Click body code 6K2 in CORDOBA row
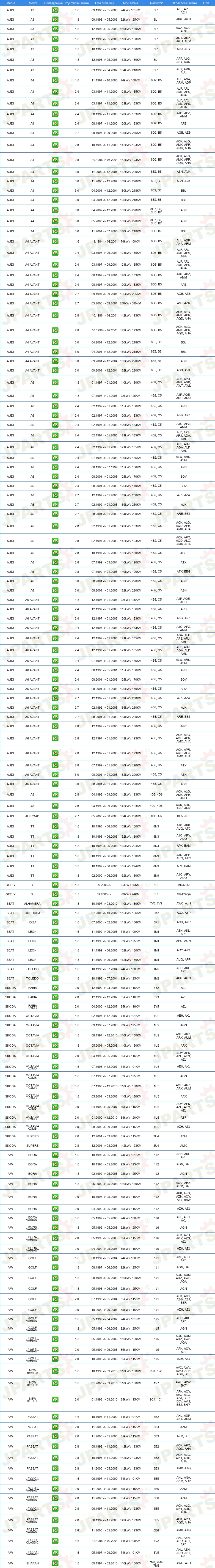The width and height of the screenshot is (215, 1568). (x=156, y=913)
